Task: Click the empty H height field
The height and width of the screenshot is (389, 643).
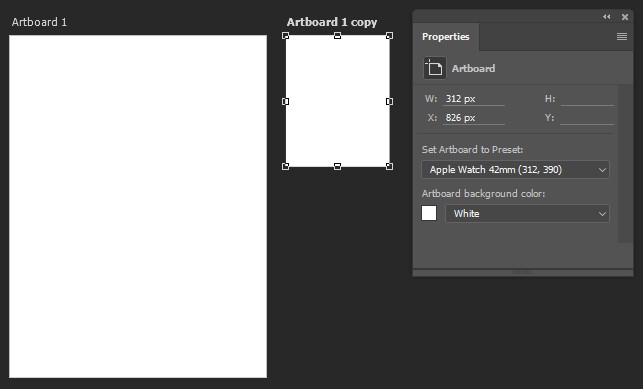Action: [x=587, y=99]
